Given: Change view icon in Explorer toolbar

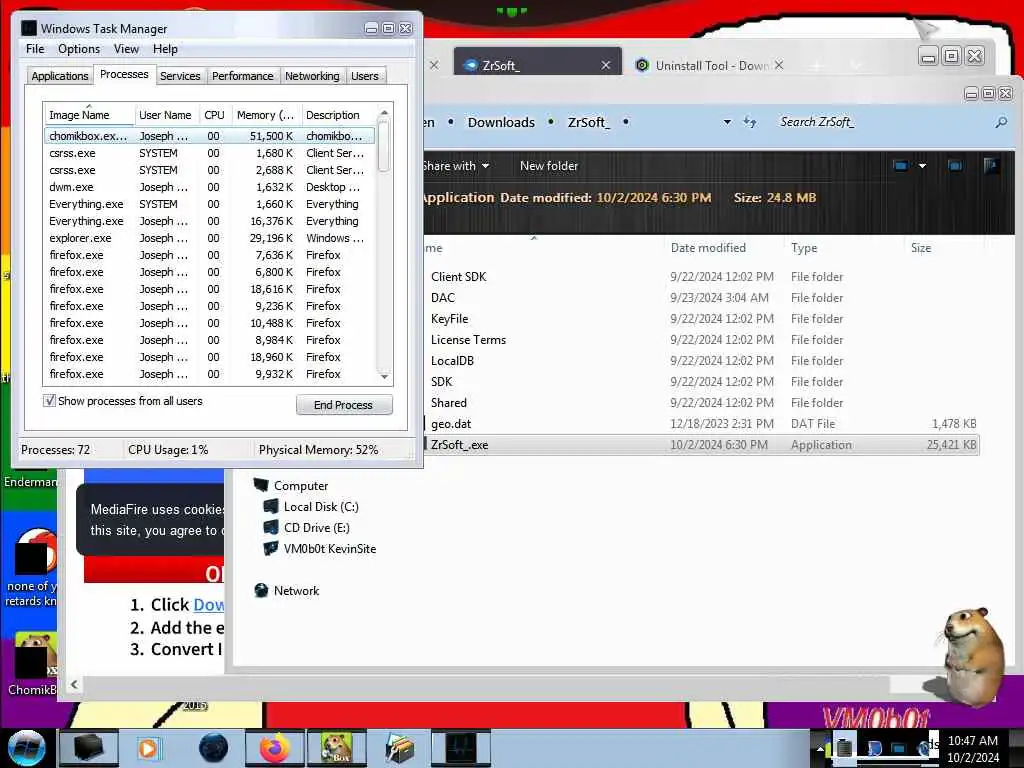Looking at the screenshot, I should pos(901,166).
